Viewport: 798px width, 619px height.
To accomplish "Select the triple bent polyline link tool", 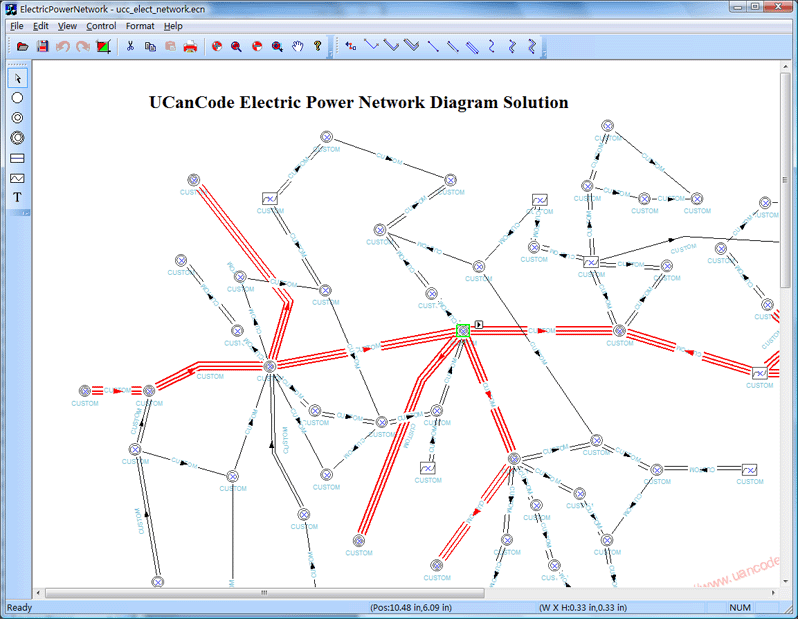I will 412,47.
